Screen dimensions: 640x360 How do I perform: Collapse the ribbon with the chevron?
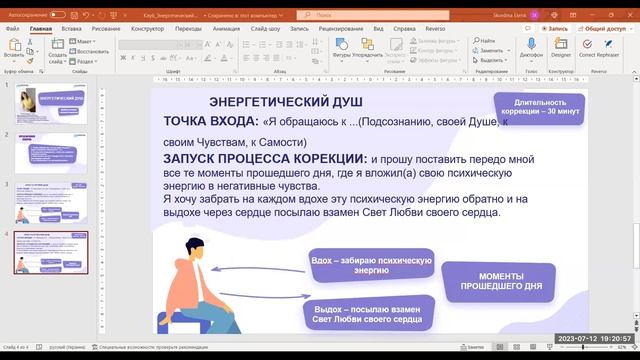click(634, 71)
